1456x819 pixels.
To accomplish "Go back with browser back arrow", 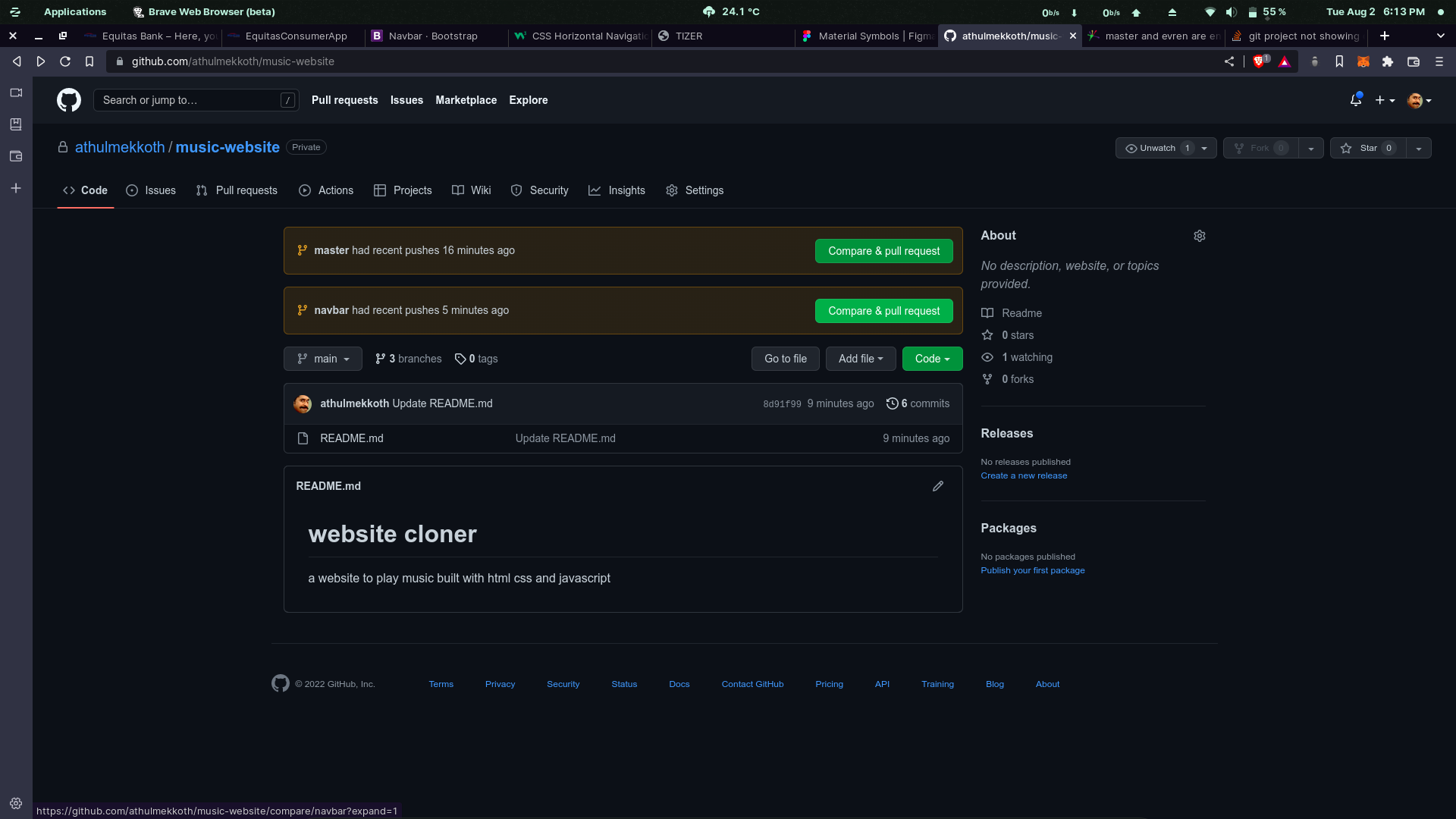I will [x=17, y=61].
